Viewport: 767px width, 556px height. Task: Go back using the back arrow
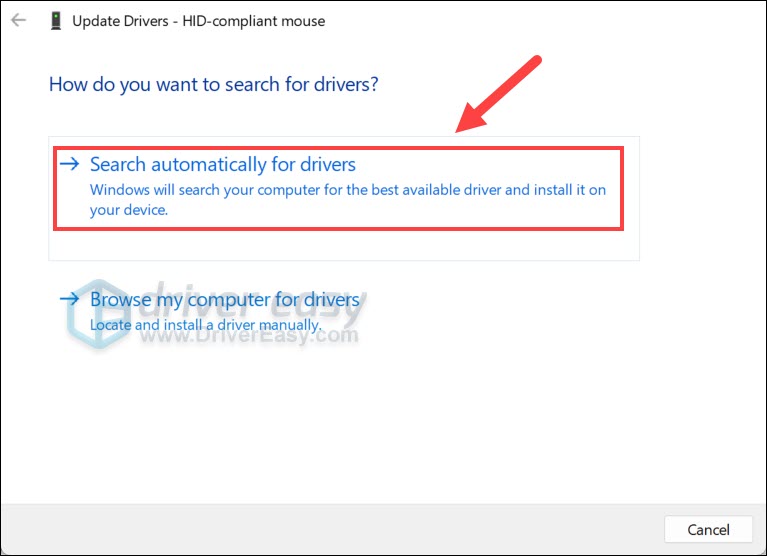click(19, 21)
